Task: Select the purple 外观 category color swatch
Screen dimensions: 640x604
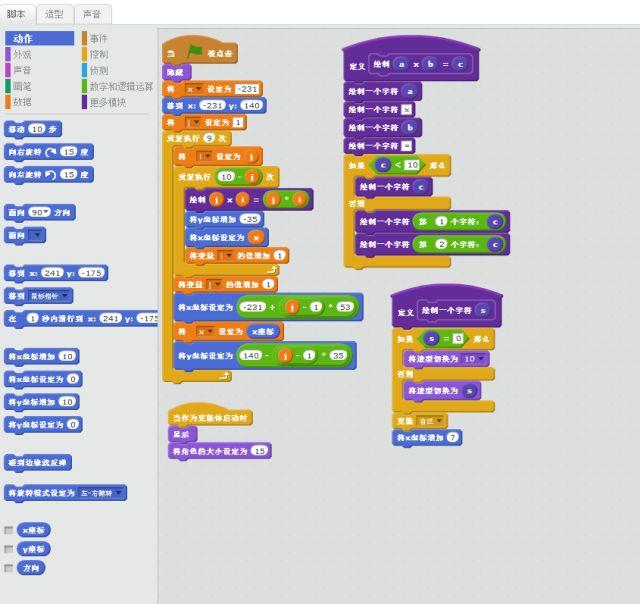Action: point(8,54)
